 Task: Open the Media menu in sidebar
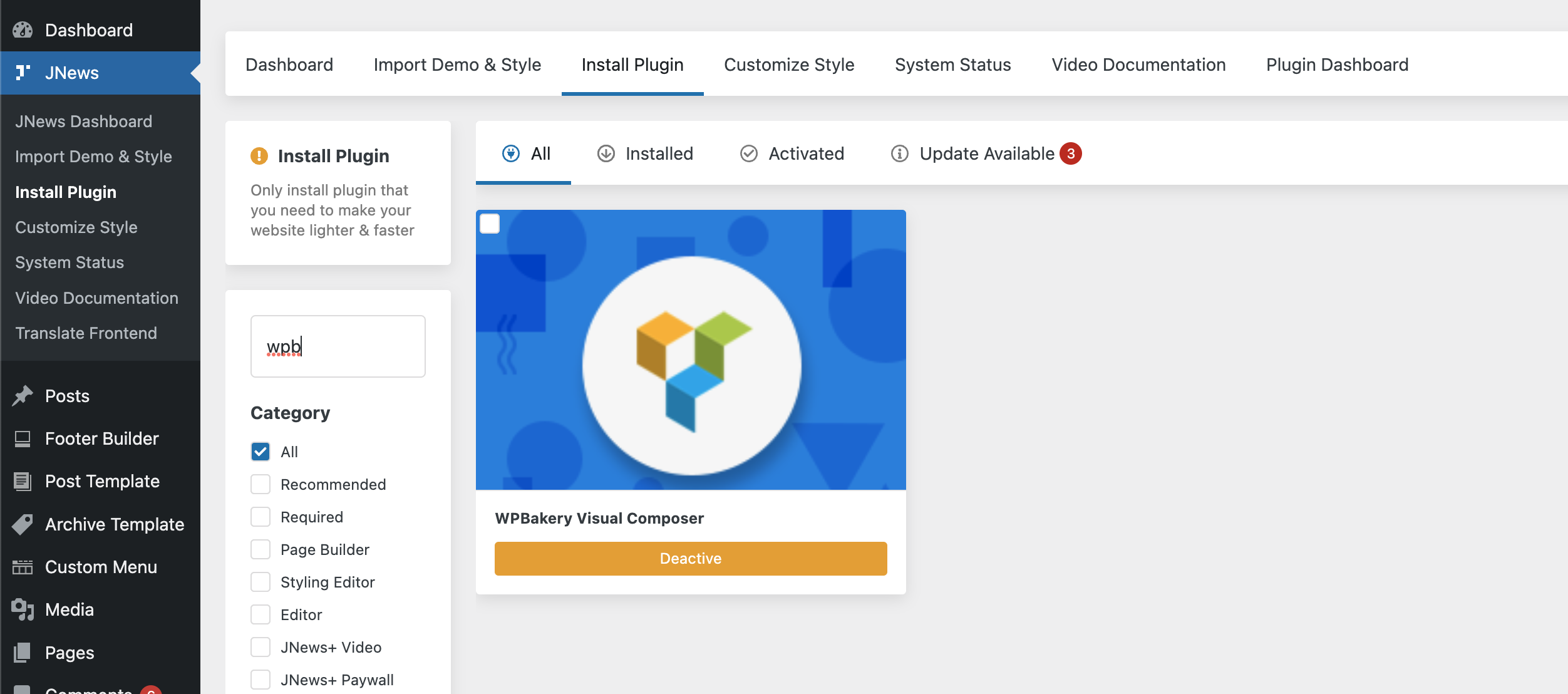[100, 609]
